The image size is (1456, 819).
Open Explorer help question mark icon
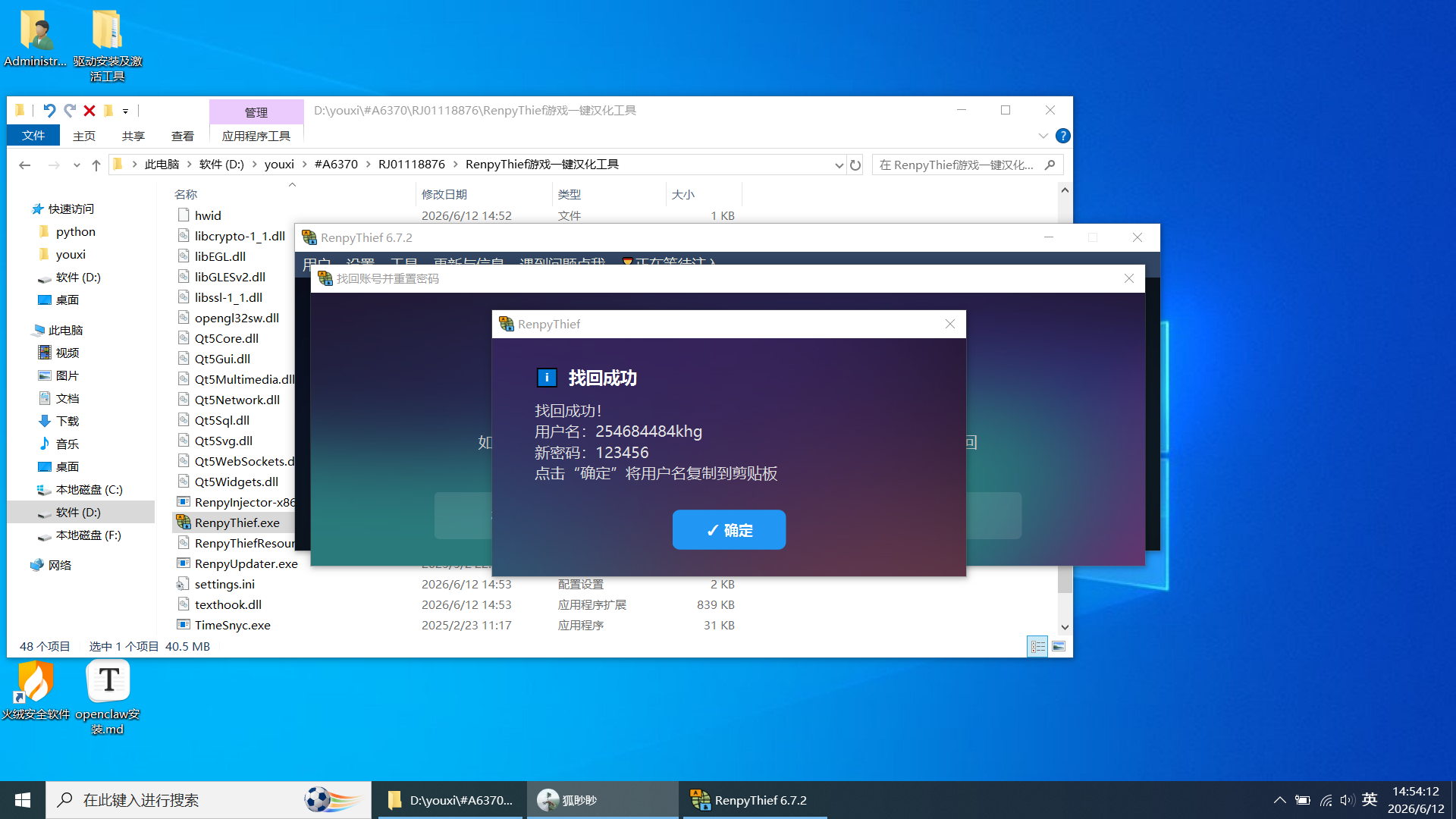1063,136
